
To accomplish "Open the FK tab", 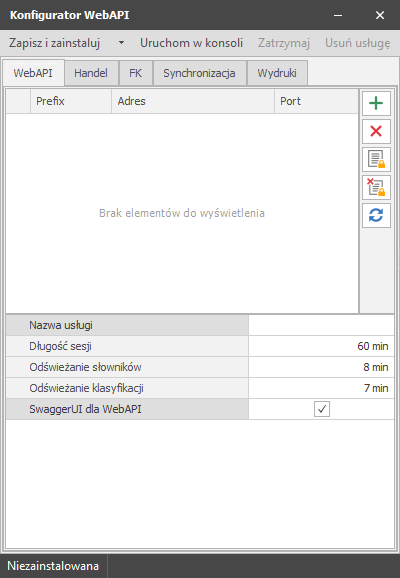I will (135, 73).
